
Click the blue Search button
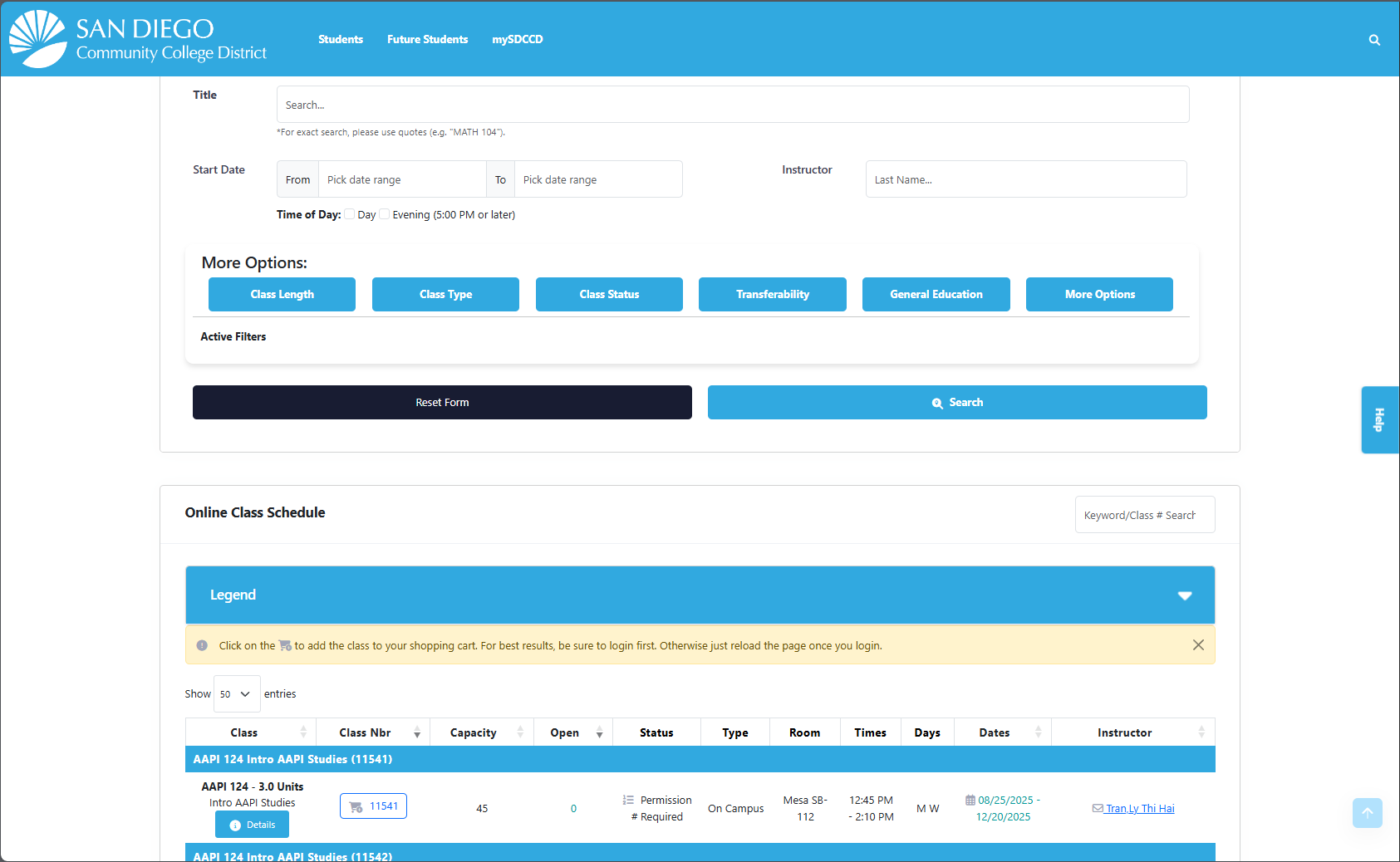point(956,403)
